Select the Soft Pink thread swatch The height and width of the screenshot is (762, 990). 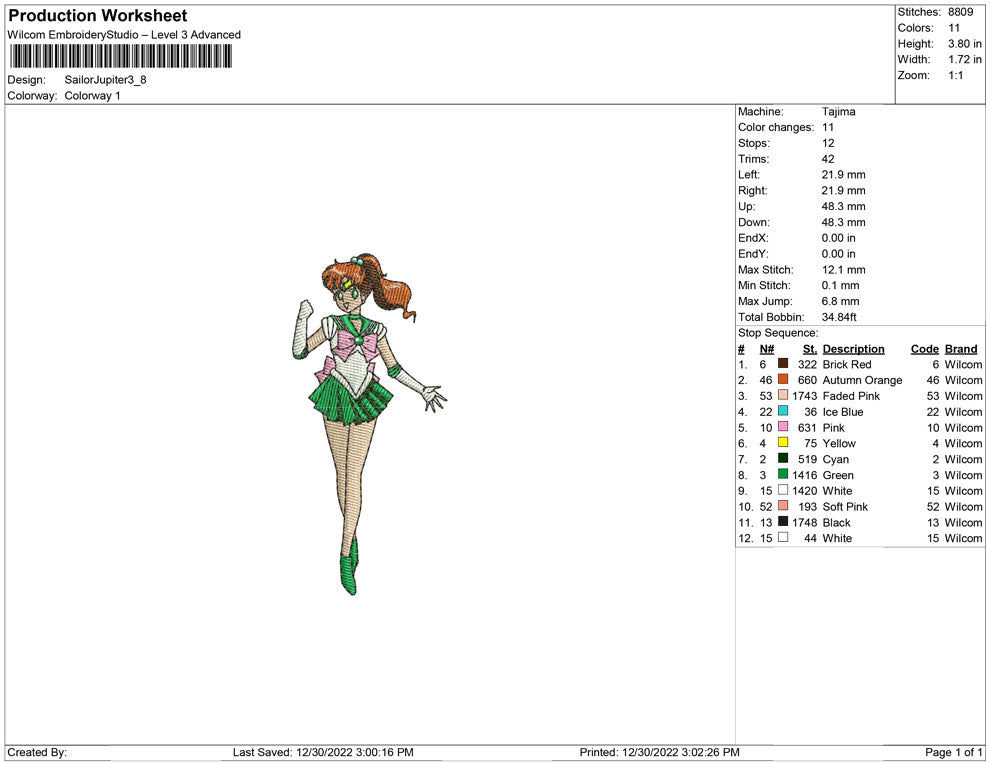coord(781,507)
